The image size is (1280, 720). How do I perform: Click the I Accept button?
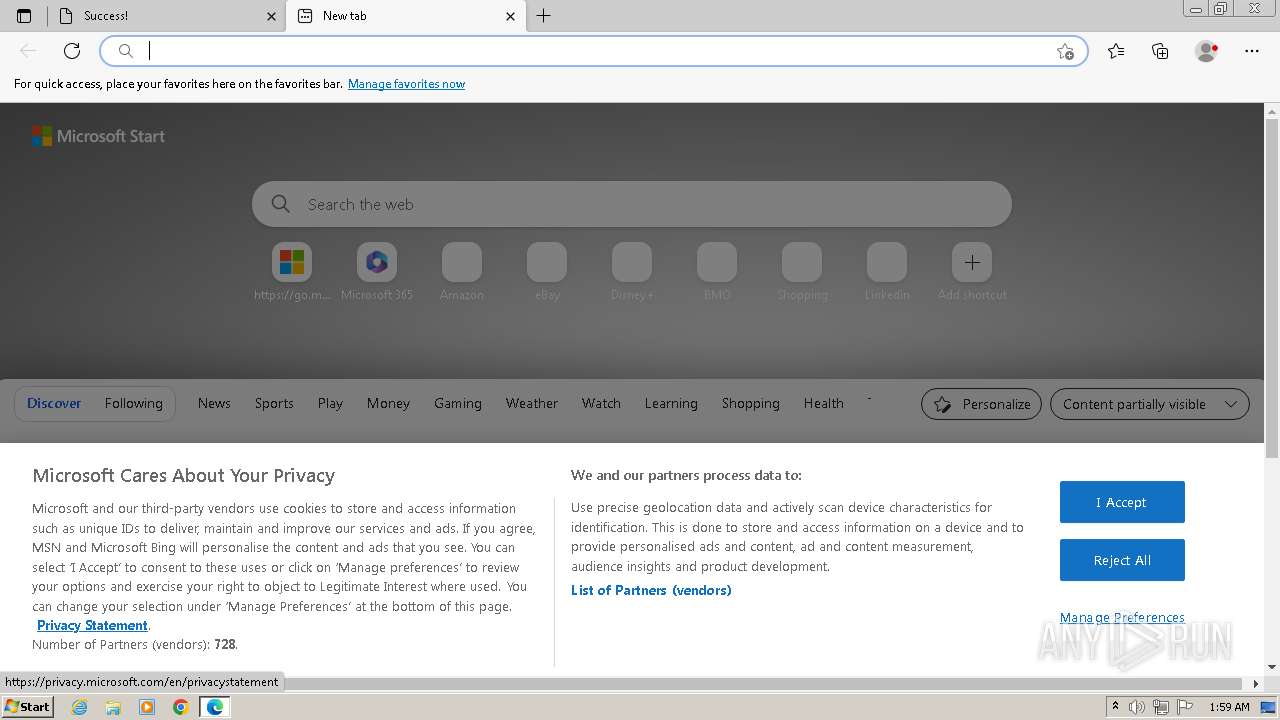click(x=1122, y=502)
